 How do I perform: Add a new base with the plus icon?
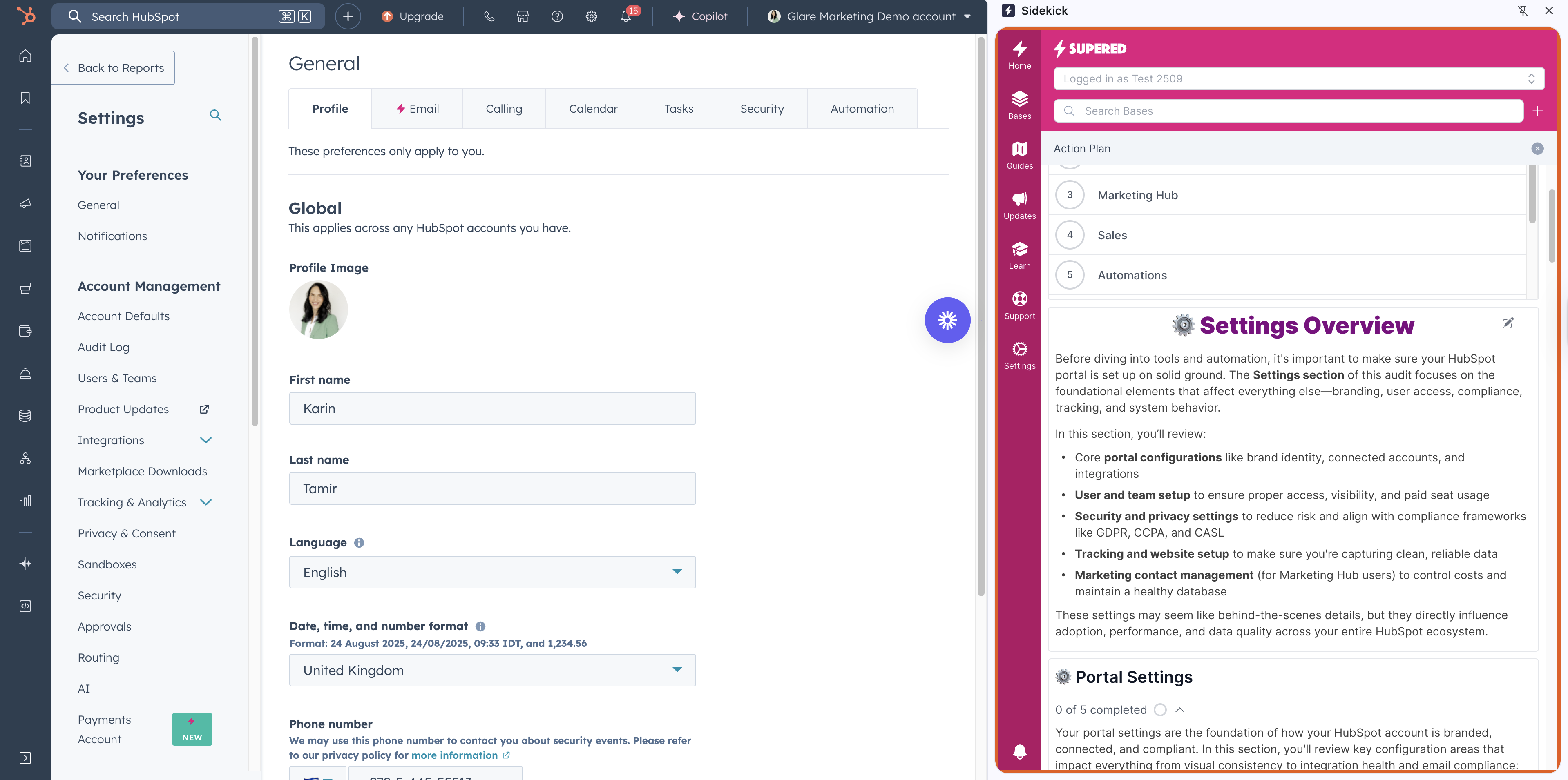[x=1538, y=111]
